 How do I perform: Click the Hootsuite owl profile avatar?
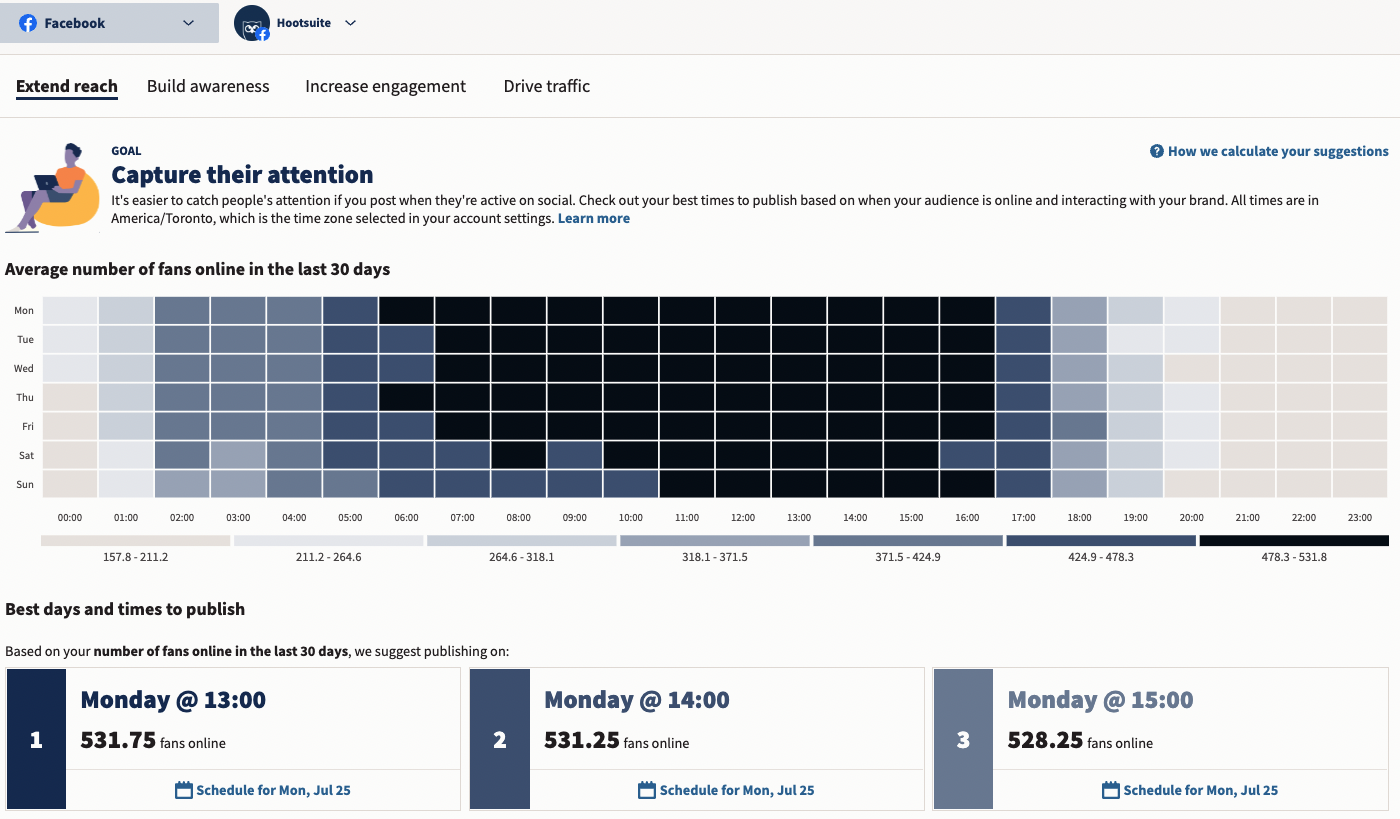tap(250, 22)
